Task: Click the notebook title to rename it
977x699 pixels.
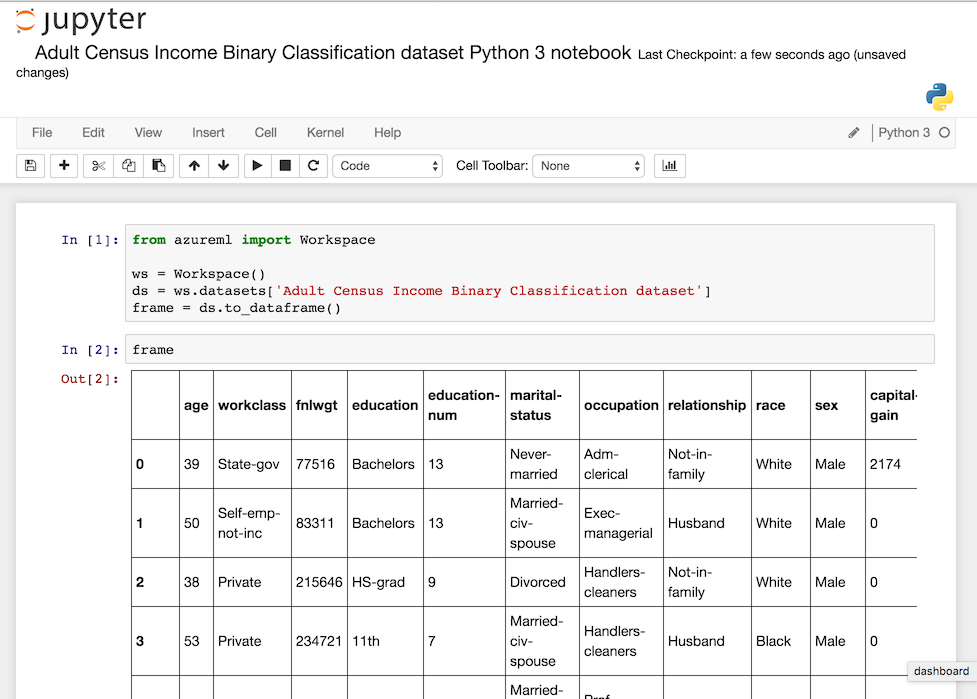Action: pos(333,53)
